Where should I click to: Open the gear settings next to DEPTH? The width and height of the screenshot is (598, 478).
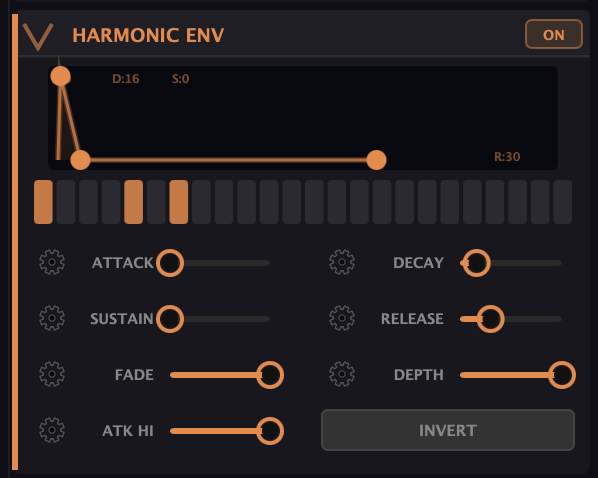(342, 374)
